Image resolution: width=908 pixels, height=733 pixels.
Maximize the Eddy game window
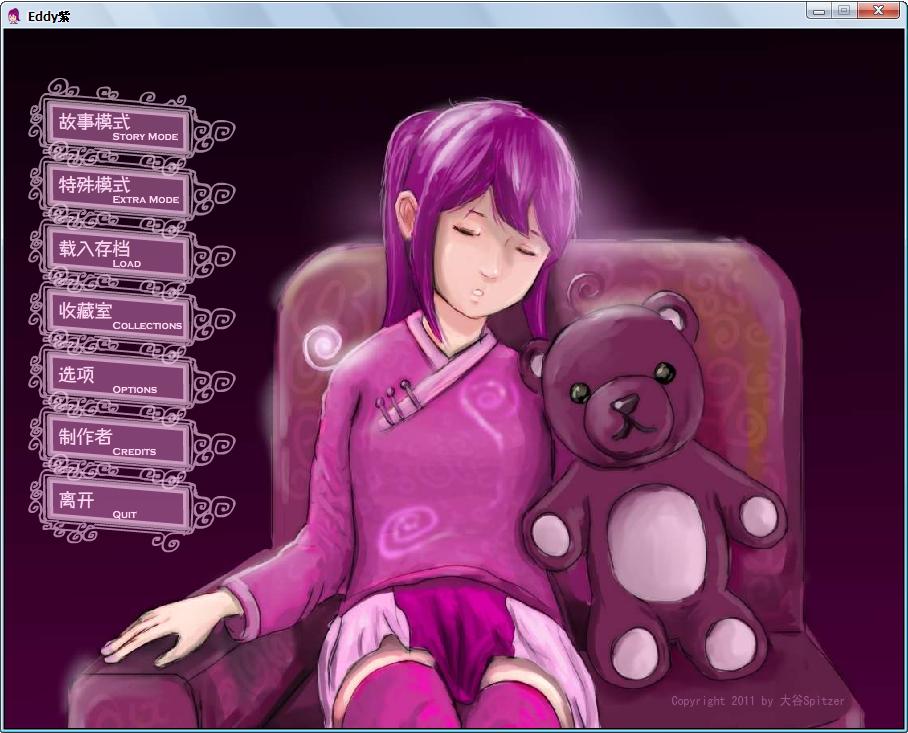click(844, 11)
